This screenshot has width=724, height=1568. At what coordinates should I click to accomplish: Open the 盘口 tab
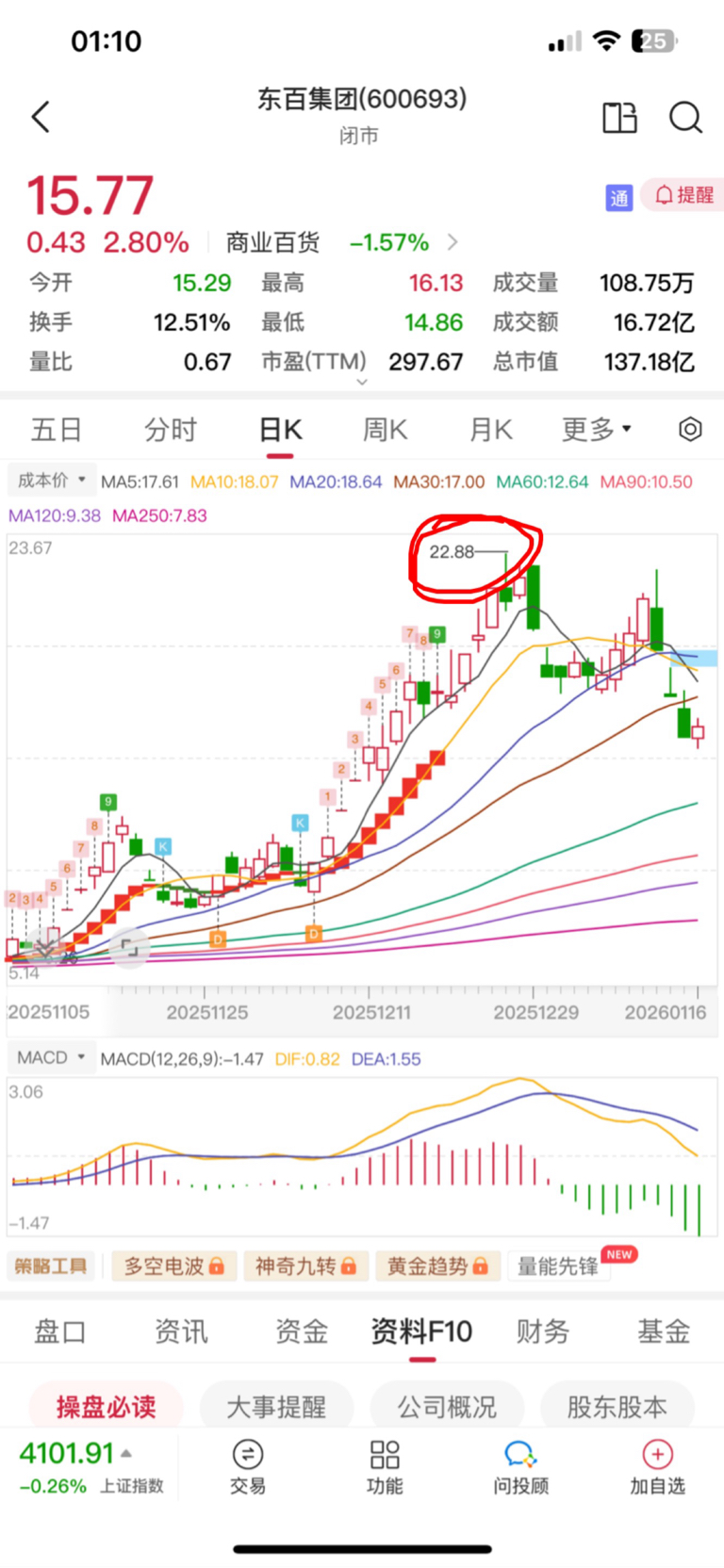click(59, 1331)
